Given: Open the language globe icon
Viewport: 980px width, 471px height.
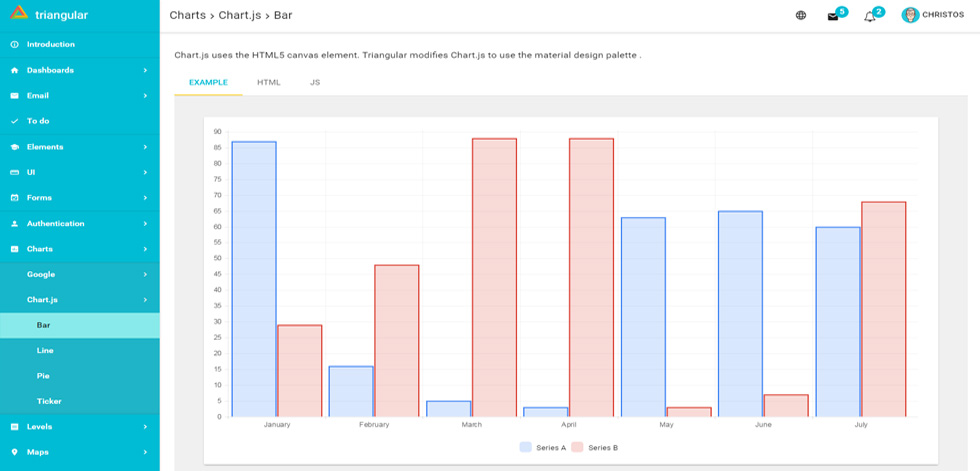Looking at the screenshot, I should 801,16.
